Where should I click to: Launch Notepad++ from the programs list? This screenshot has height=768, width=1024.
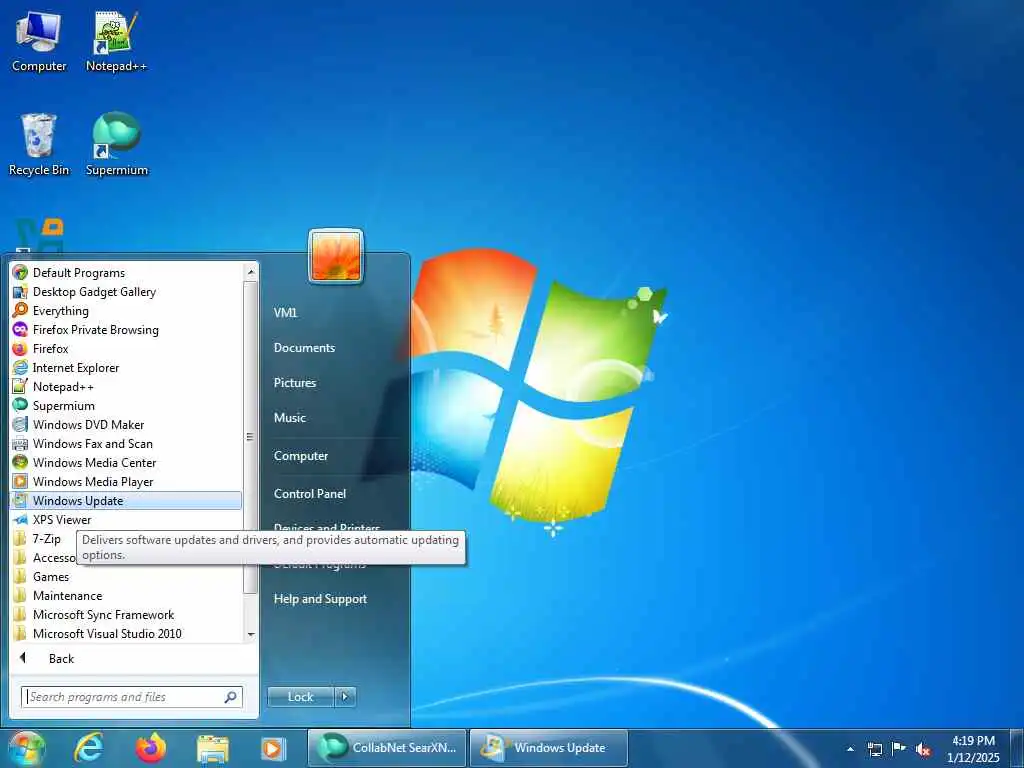click(x=126, y=387)
